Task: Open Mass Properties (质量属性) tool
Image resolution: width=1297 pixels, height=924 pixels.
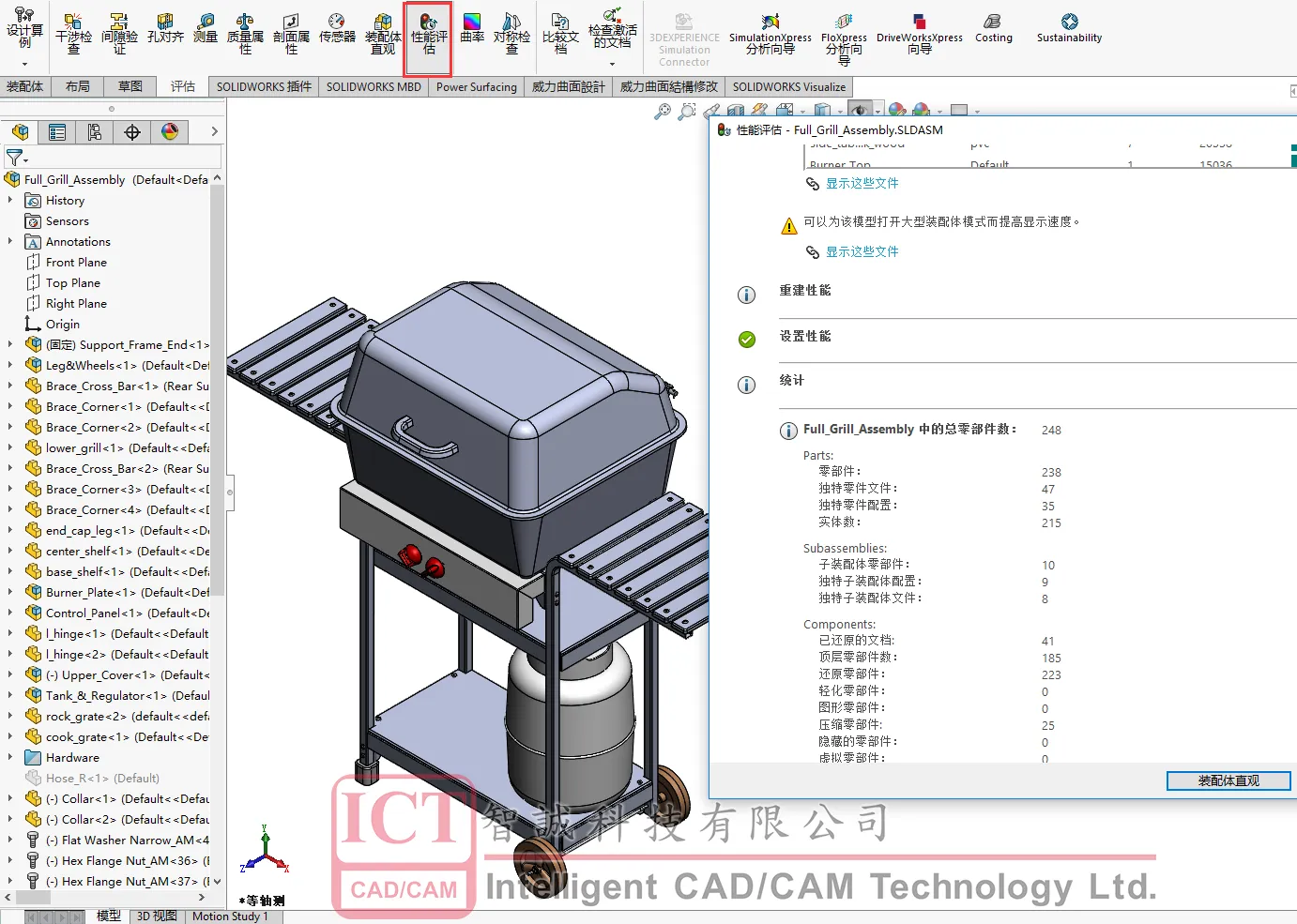Action: 245,34
